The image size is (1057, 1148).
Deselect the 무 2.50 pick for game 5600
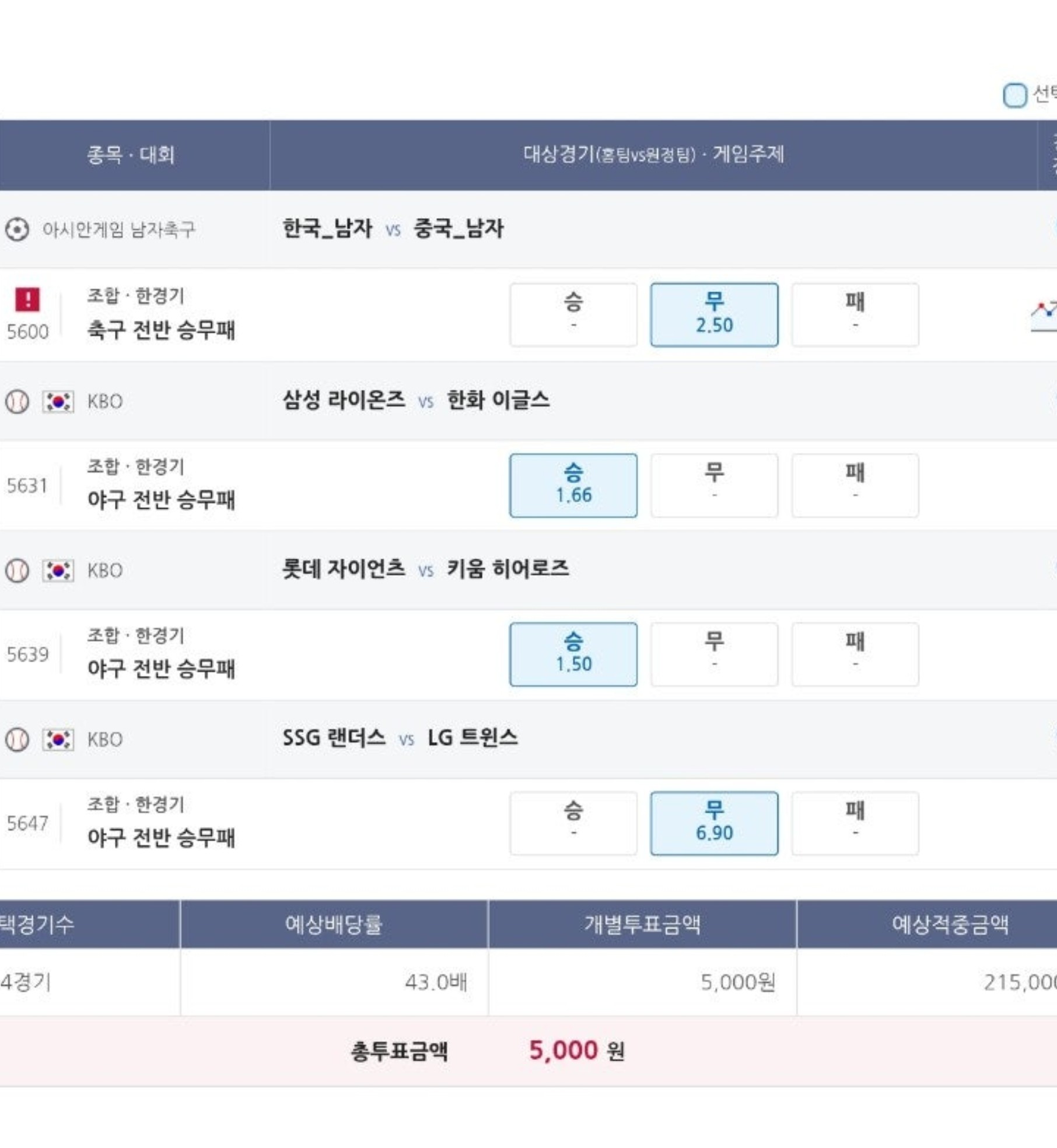point(714,315)
